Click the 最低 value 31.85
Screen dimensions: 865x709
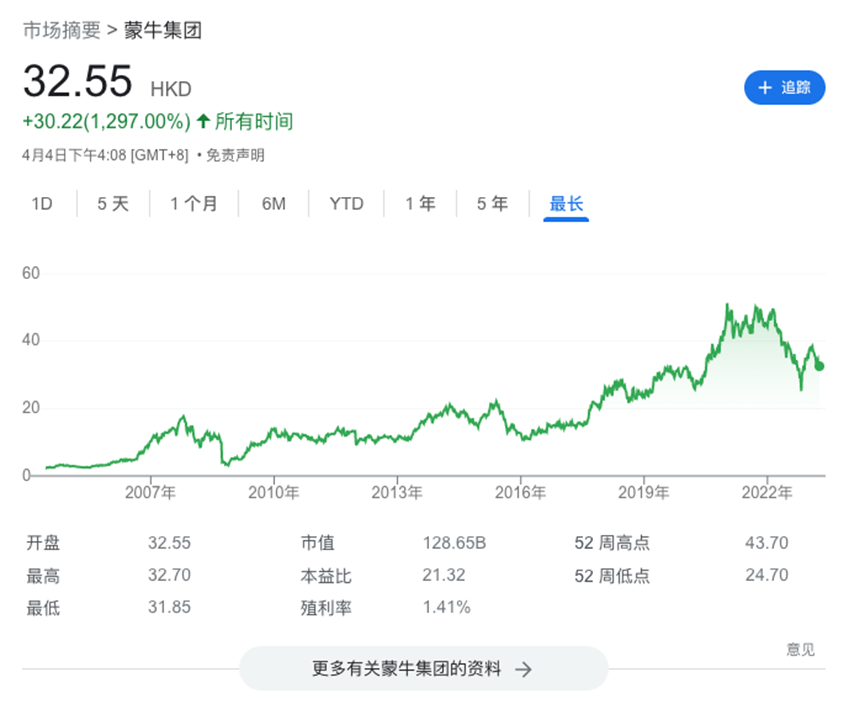click(x=169, y=607)
